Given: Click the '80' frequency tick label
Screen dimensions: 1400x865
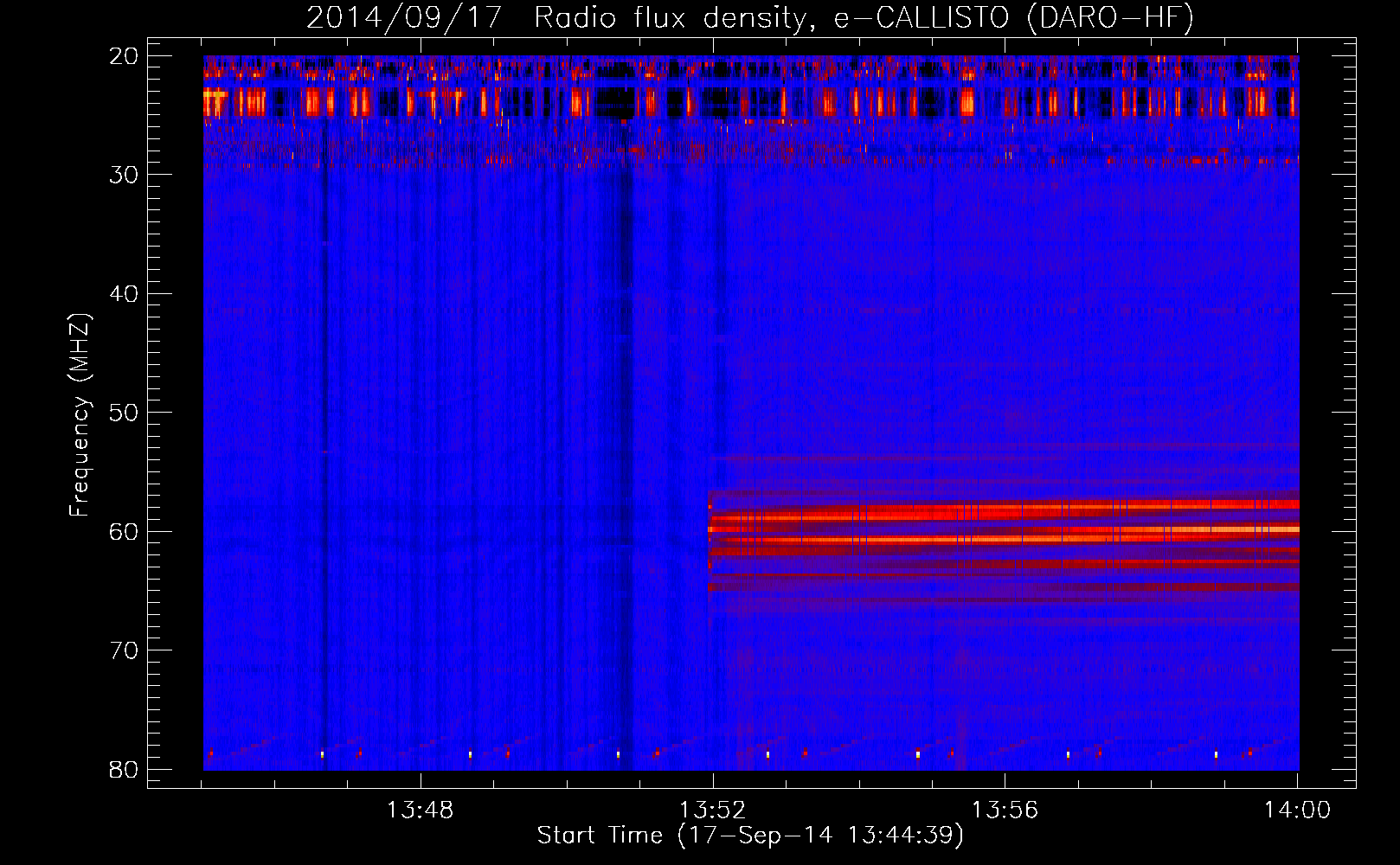Looking at the screenshot, I should tap(124, 770).
